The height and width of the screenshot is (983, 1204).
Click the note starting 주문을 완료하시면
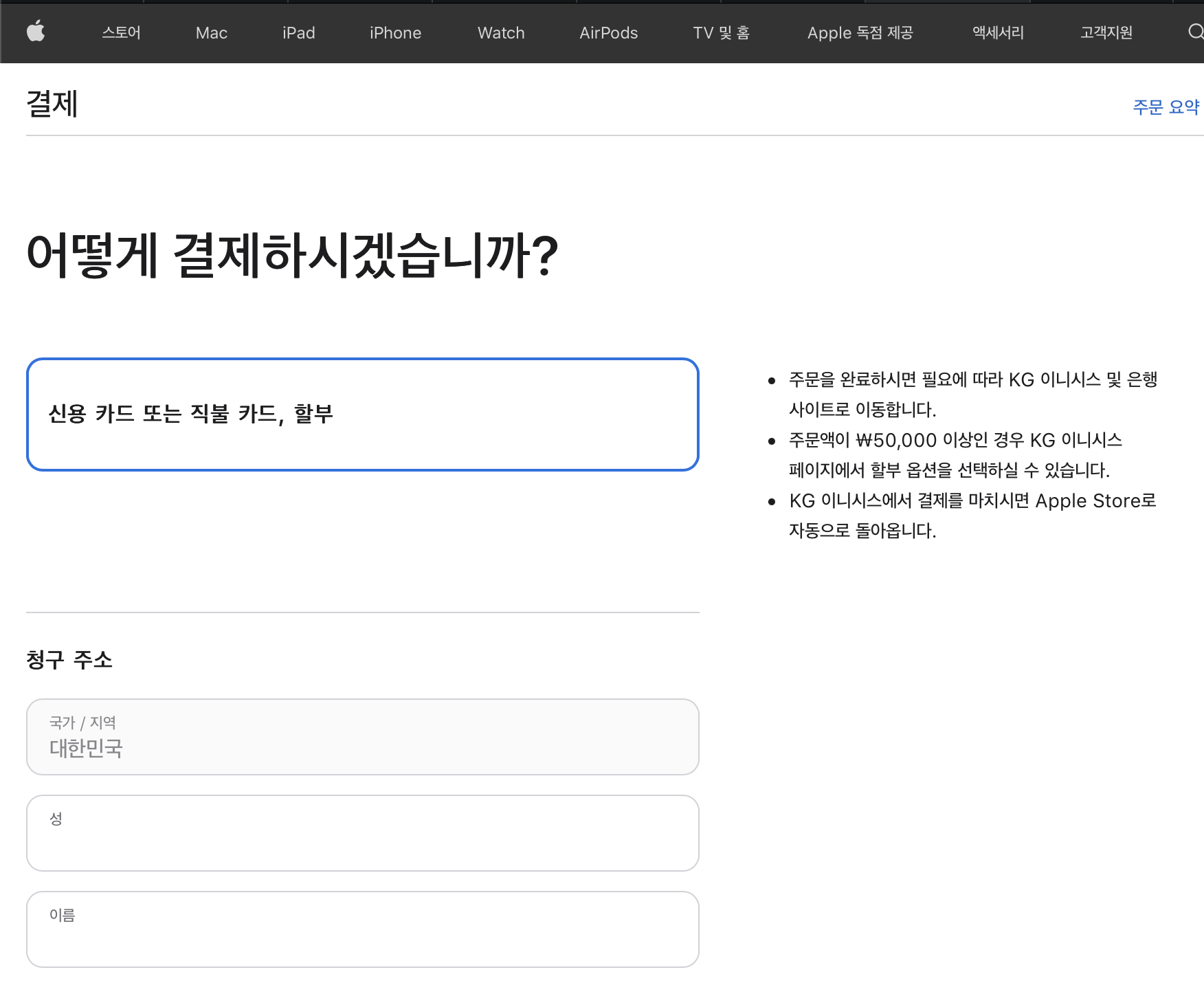973,395
